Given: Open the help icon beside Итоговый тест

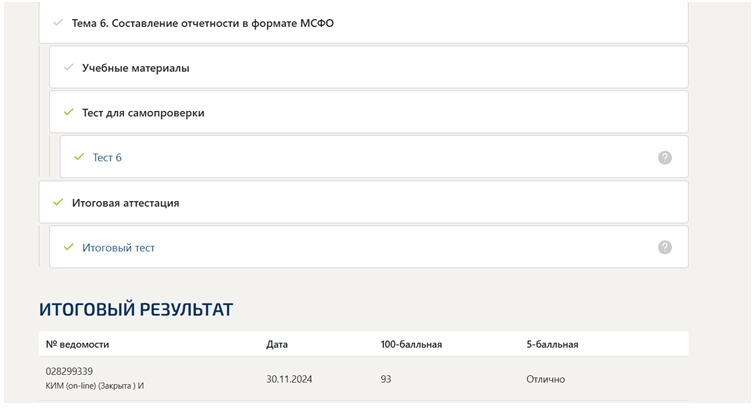Looking at the screenshot, I should click(664, 247).
